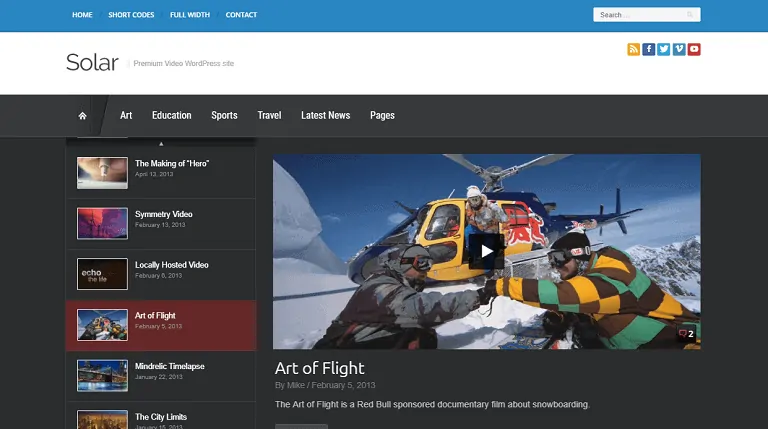The width and height of the screenshot is (768, 429).
Task: Open the Art of Flight heading
Action: [x=319, y=368]
